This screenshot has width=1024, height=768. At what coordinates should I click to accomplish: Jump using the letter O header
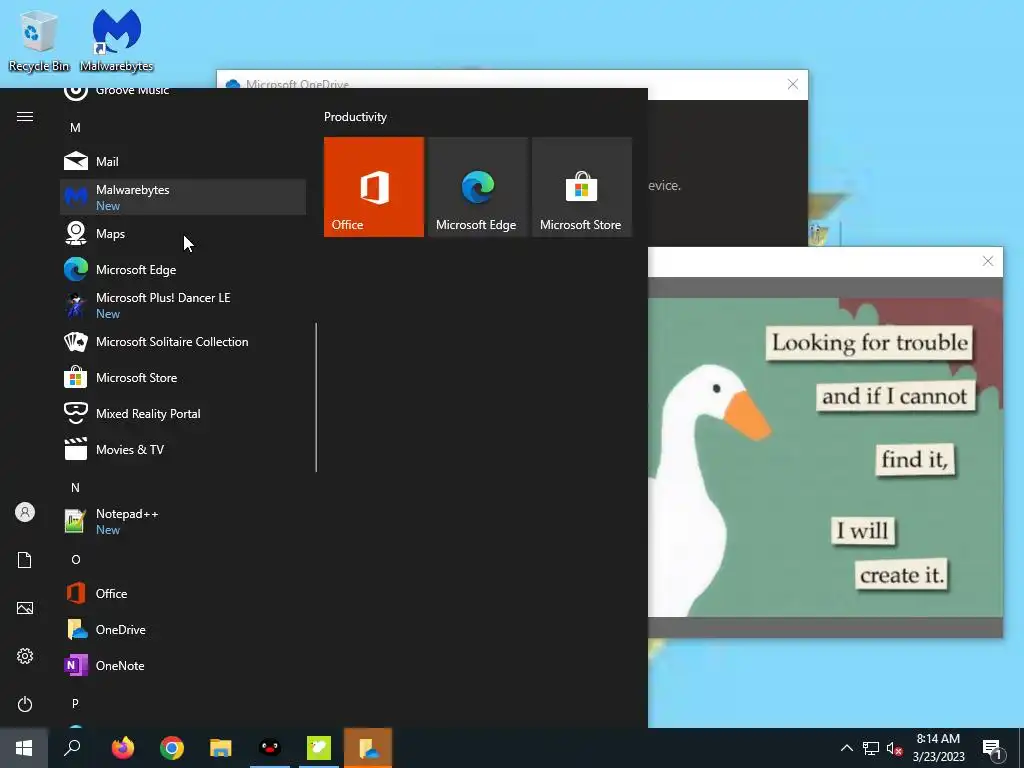click(x=76, y=560)
